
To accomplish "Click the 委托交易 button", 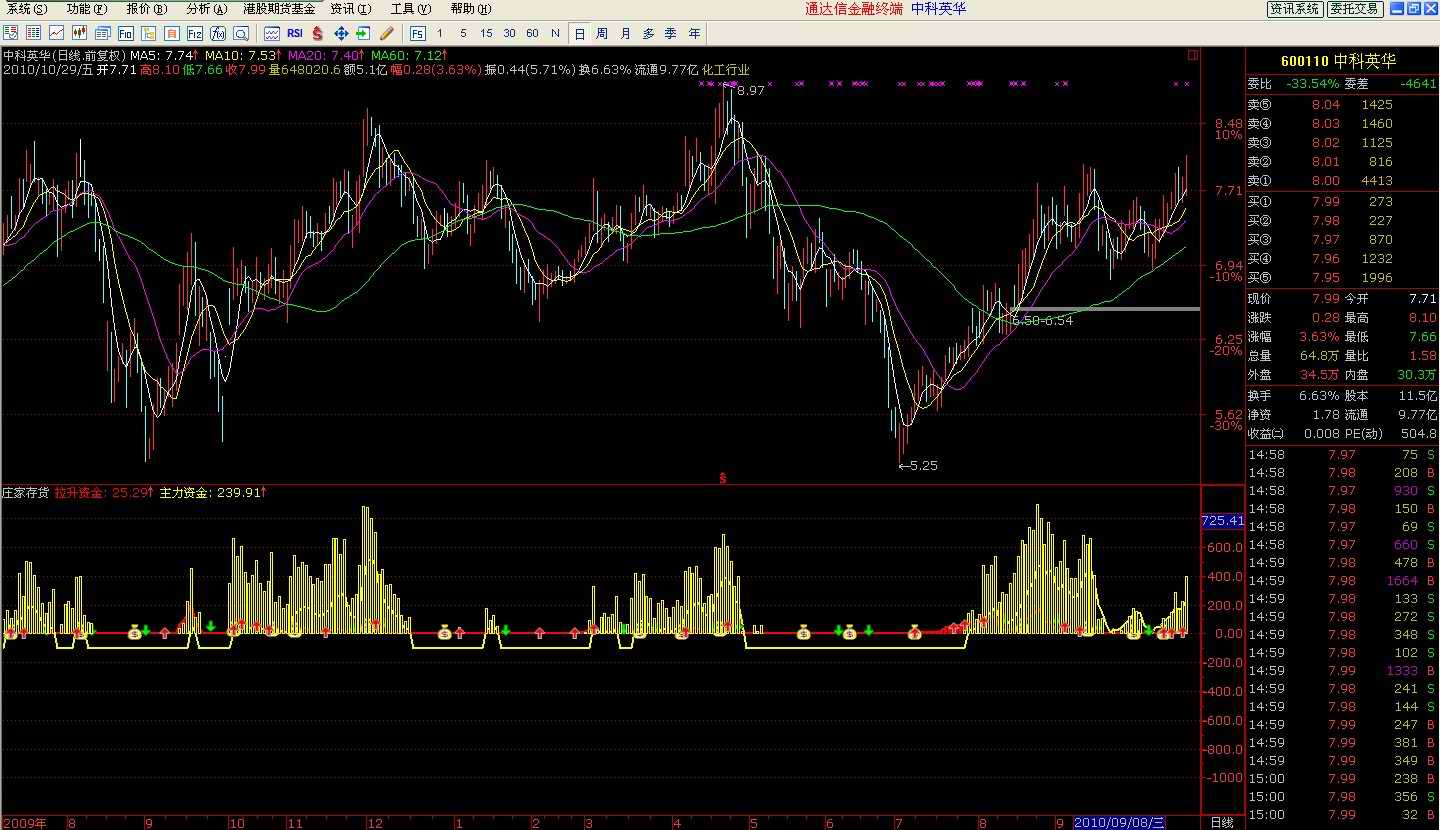I will click(x=1354, y=9).
